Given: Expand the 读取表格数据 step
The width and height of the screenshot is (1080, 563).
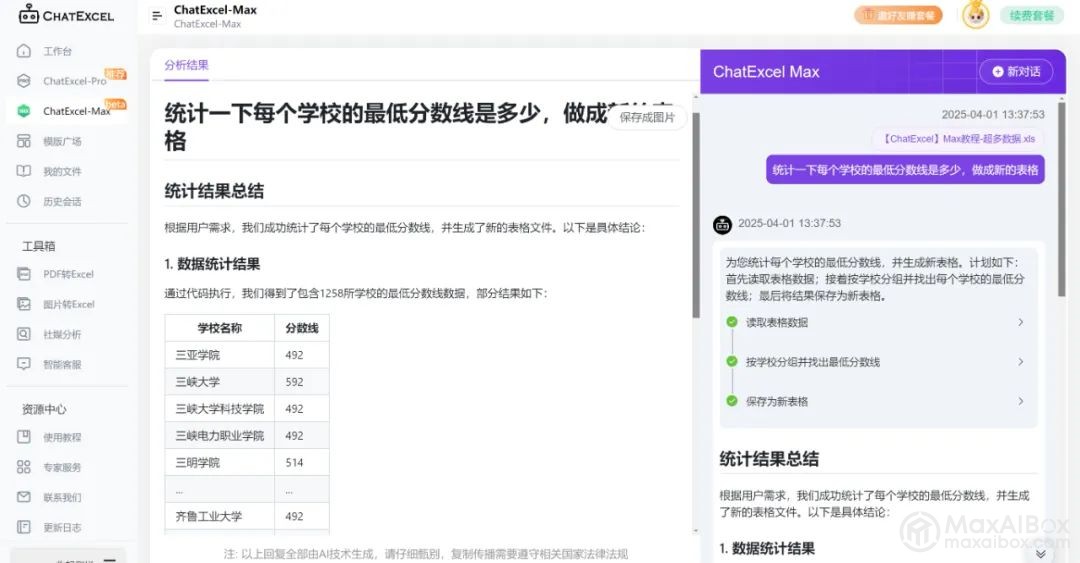Looking at the screenshot, I should pyautogui.click(x=1021, y=322).
